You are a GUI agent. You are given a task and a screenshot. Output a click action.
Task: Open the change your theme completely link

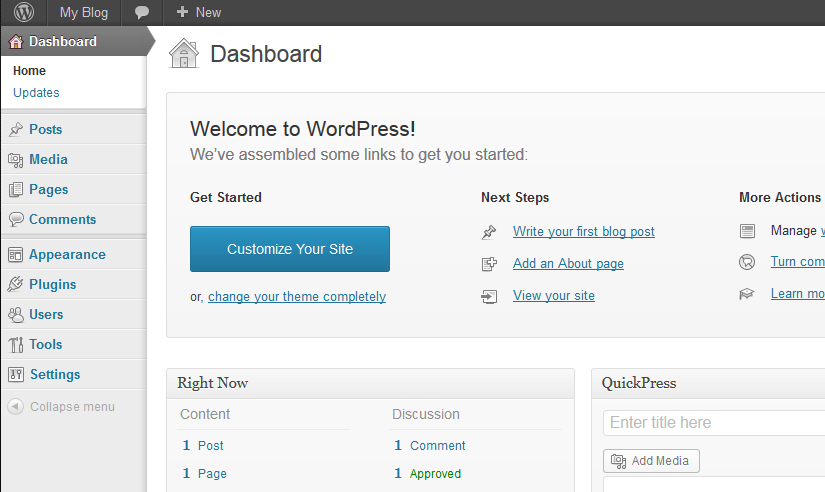click(x=296, y=297)
